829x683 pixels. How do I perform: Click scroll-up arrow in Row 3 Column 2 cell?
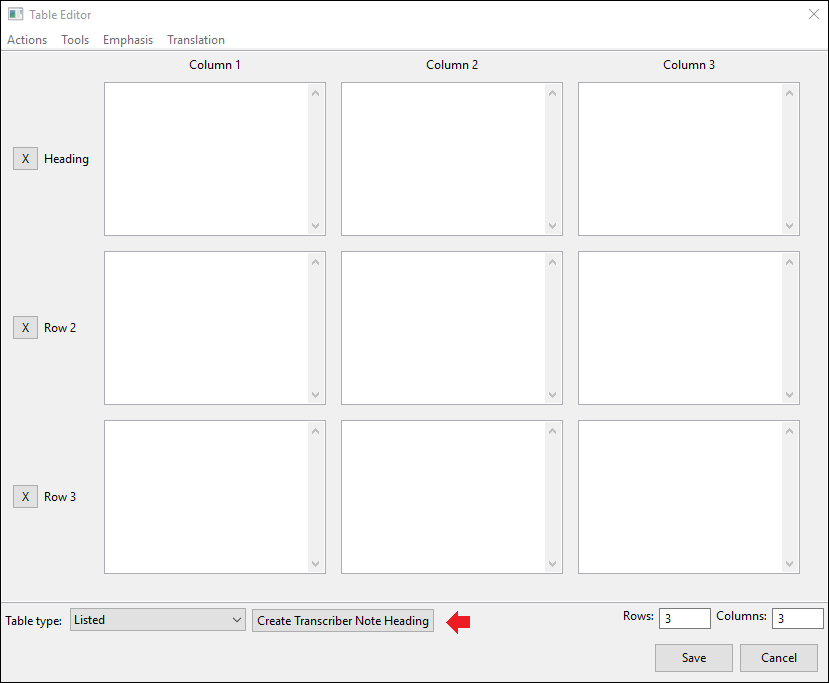coord(552,431)
